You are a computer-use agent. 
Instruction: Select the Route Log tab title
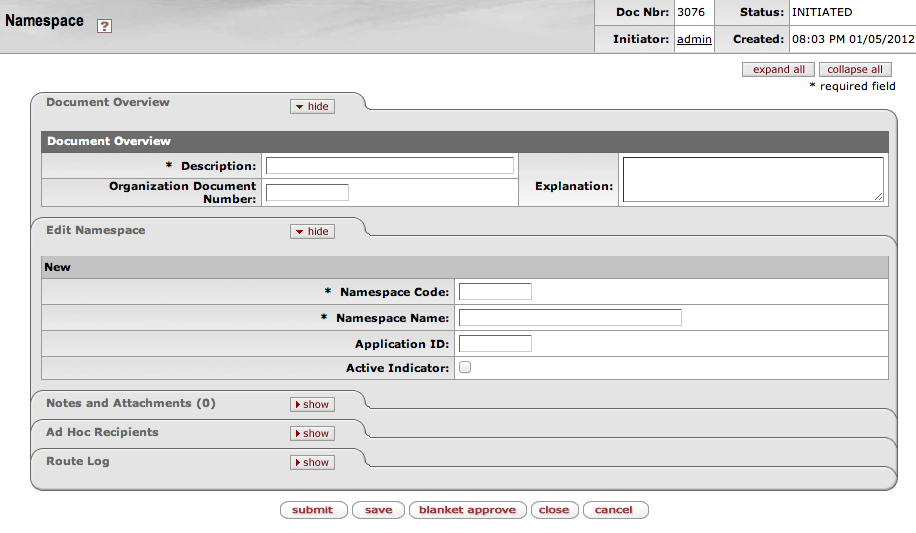click(78, 461)
